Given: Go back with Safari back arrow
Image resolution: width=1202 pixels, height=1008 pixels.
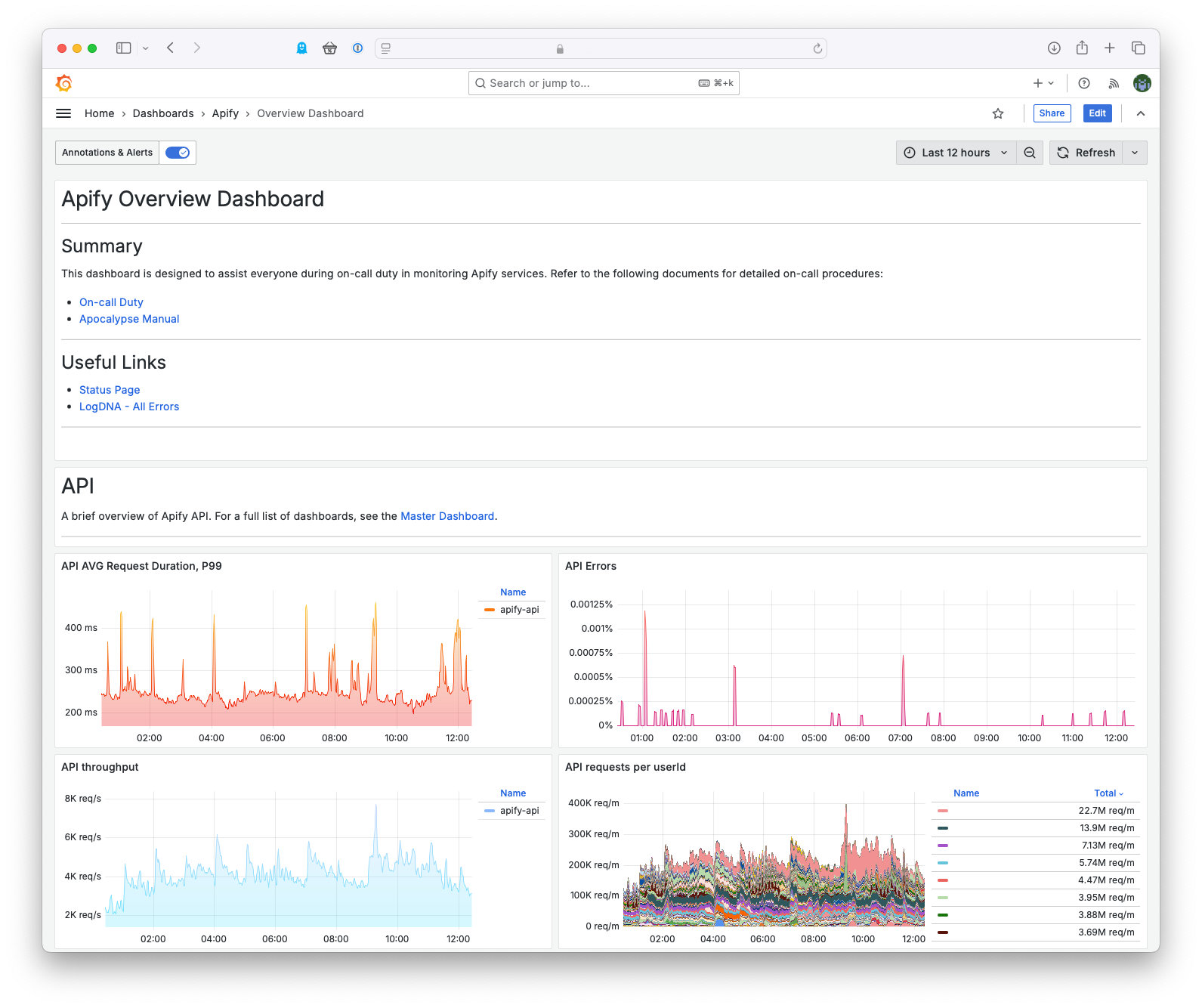Looking at the screenshot, I should [x=171, y=48].
